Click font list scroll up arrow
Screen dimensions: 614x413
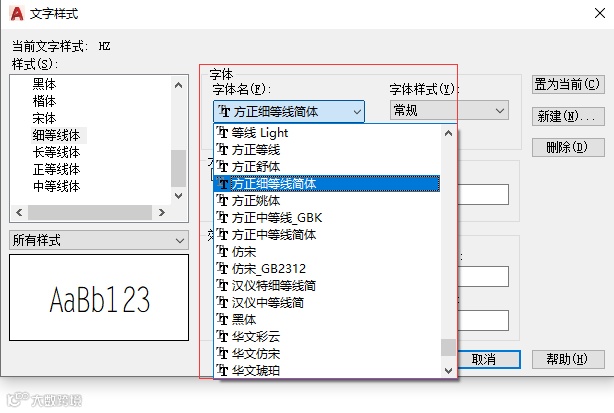coord(449,133)
